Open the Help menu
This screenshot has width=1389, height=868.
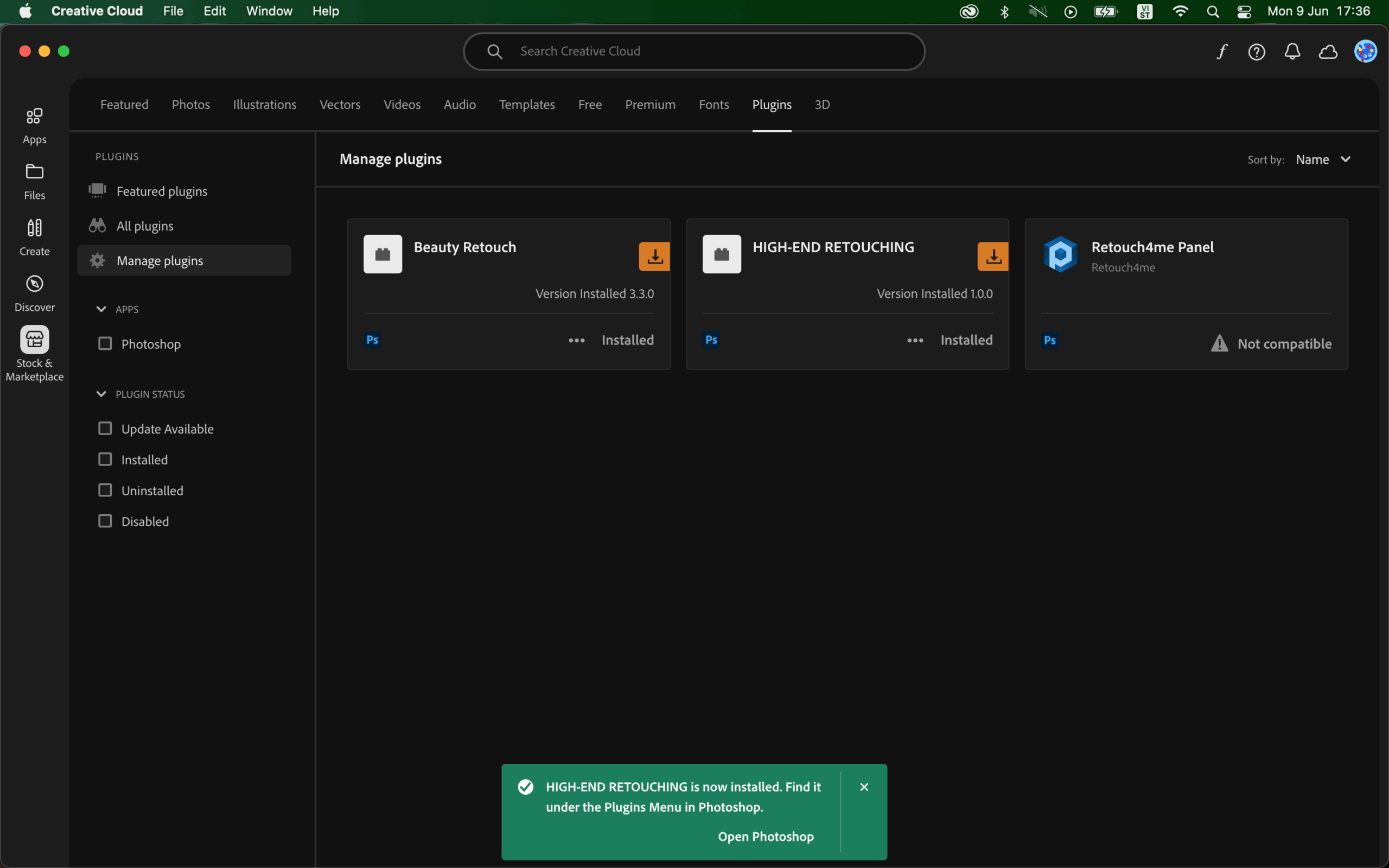326,11
